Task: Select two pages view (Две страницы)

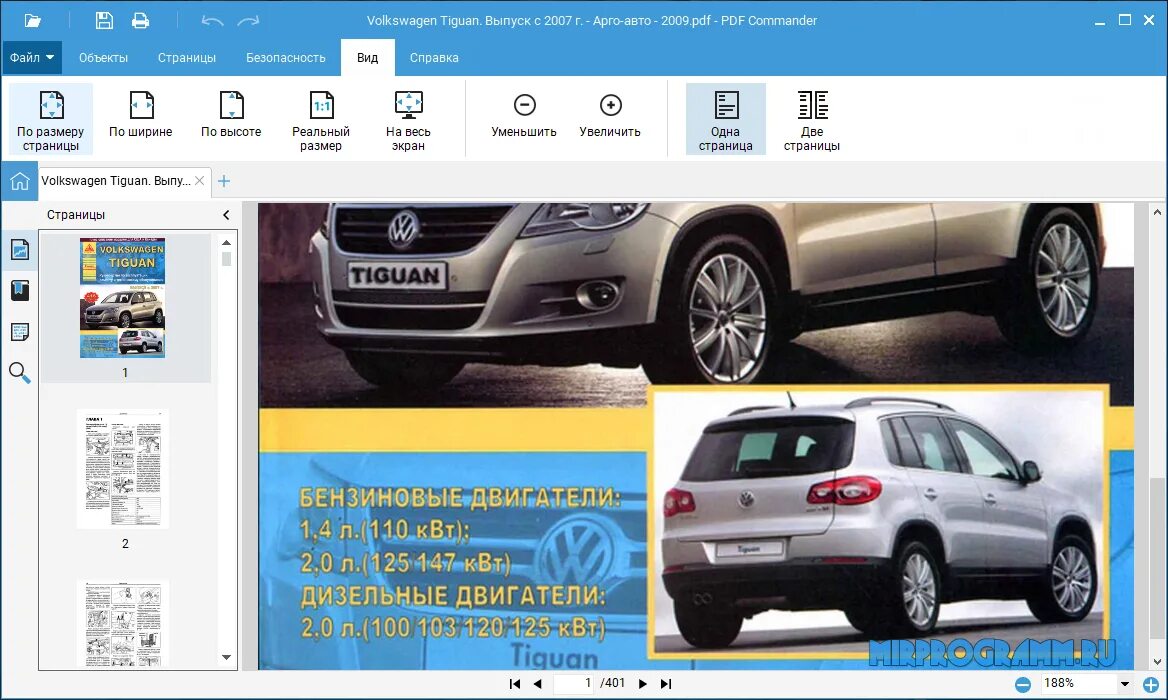Action: click(x=812, y=119)
